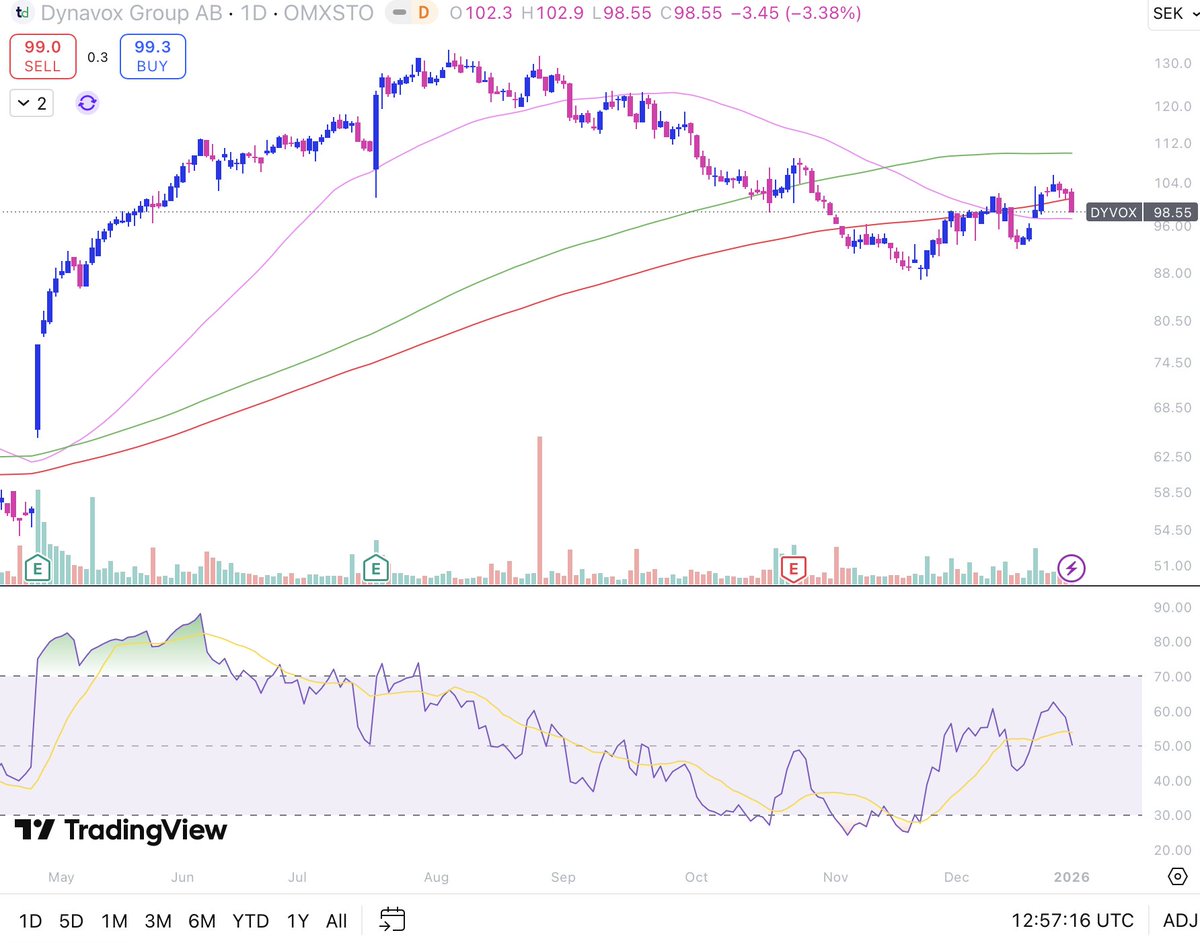Open the 12:57:16 UTC timezone menu
Image resolution: width=1200 pixels, height=943 pixels.
tap(1073, 920)
